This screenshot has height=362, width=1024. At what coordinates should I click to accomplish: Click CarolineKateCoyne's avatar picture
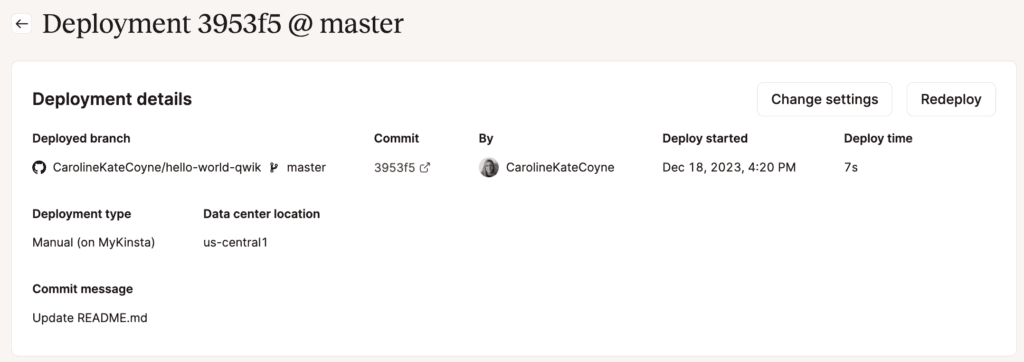click(488, 168)
